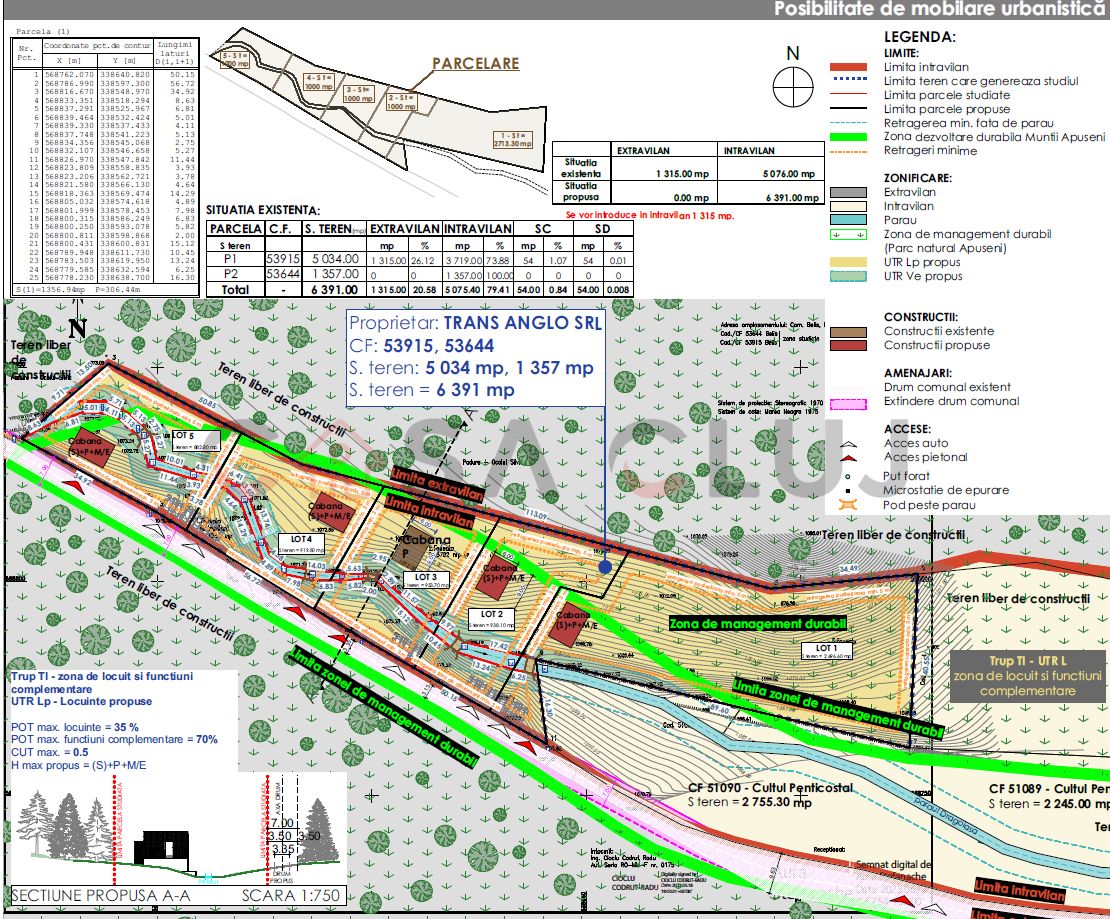Click the S. teren = 6 391 mp line
1110x919 pixels.
tap(432, 390)
